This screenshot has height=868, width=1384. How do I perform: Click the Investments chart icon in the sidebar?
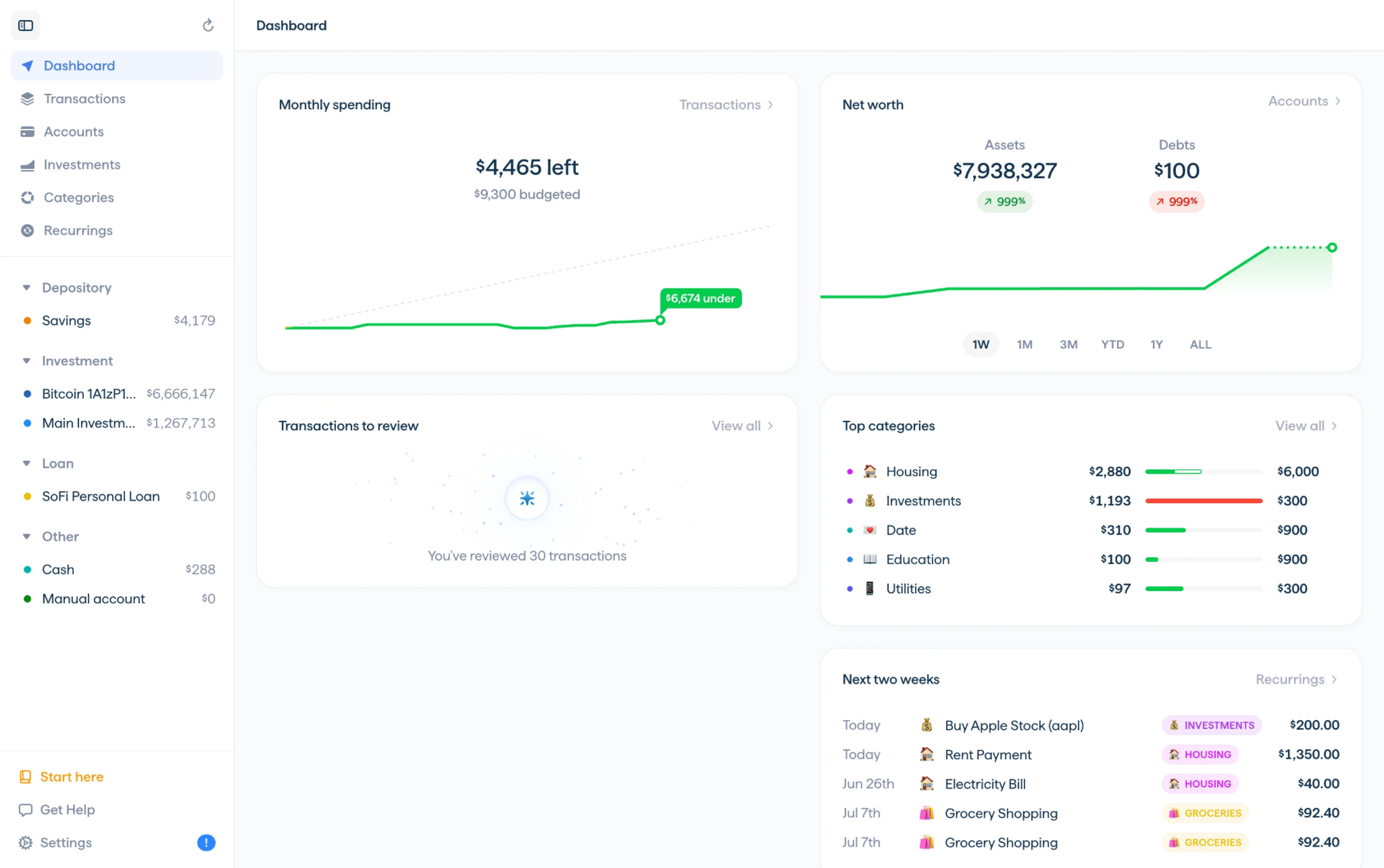[x=27, y=165]
